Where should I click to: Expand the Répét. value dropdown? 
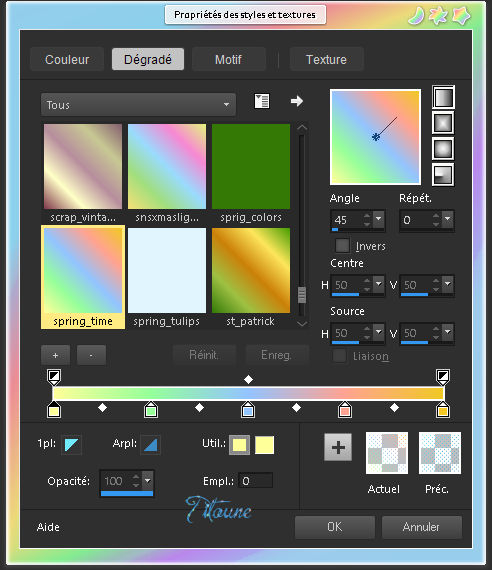pyautogui.click(x=448, y=219)
